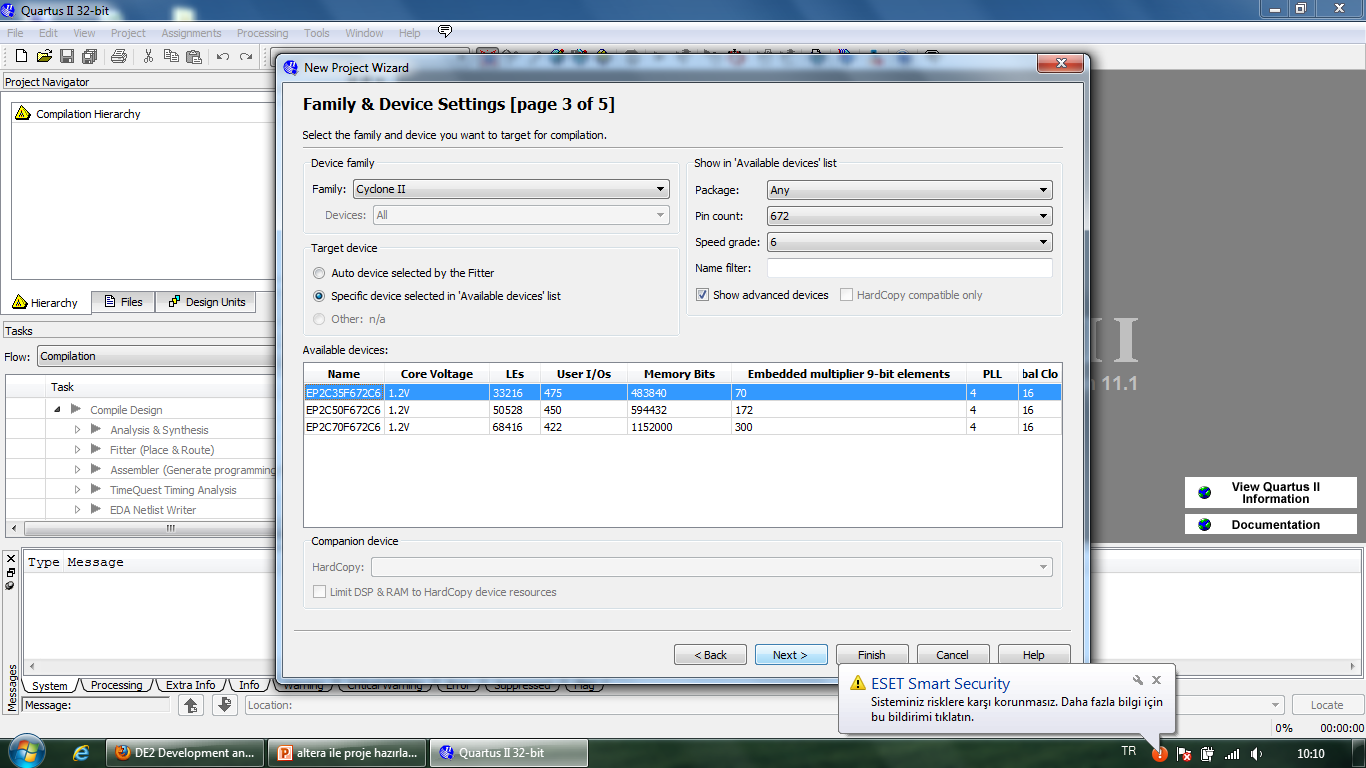Select Specific device in Available devices list option
The image size is (1366, 768).
[437, 296]
